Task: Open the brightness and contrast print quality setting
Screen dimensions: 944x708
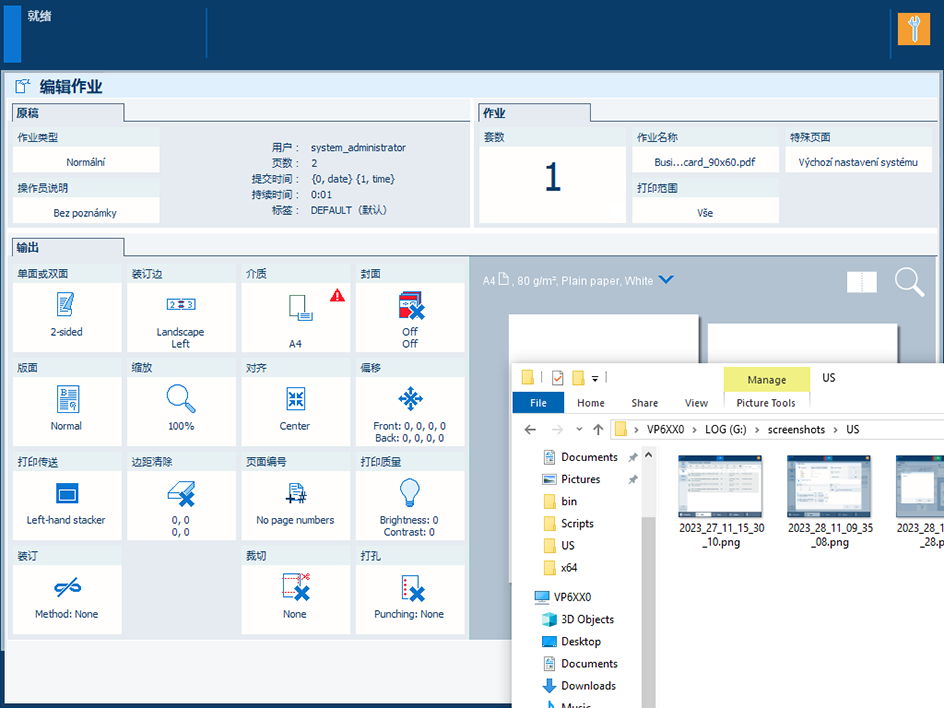Action: (409, 504)
